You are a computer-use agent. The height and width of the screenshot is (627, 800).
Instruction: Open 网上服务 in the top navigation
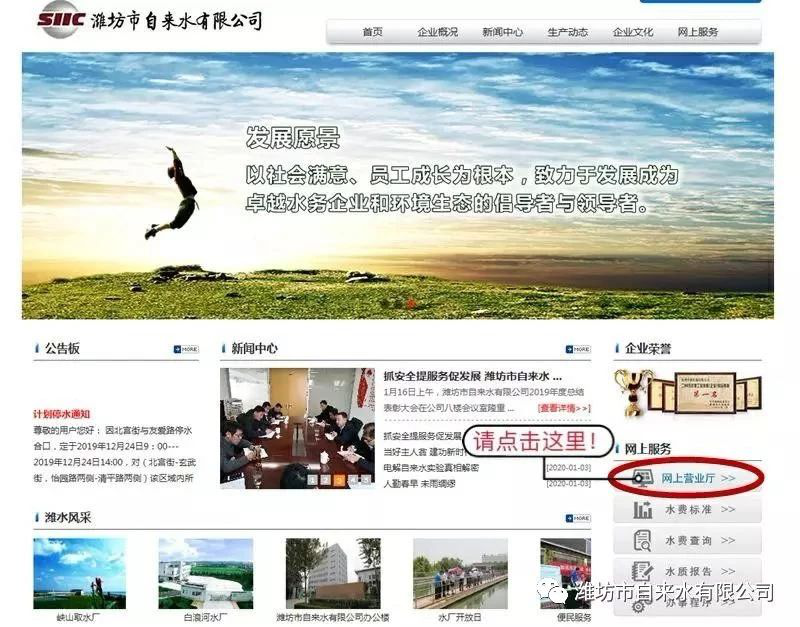[x=697, y=32]
